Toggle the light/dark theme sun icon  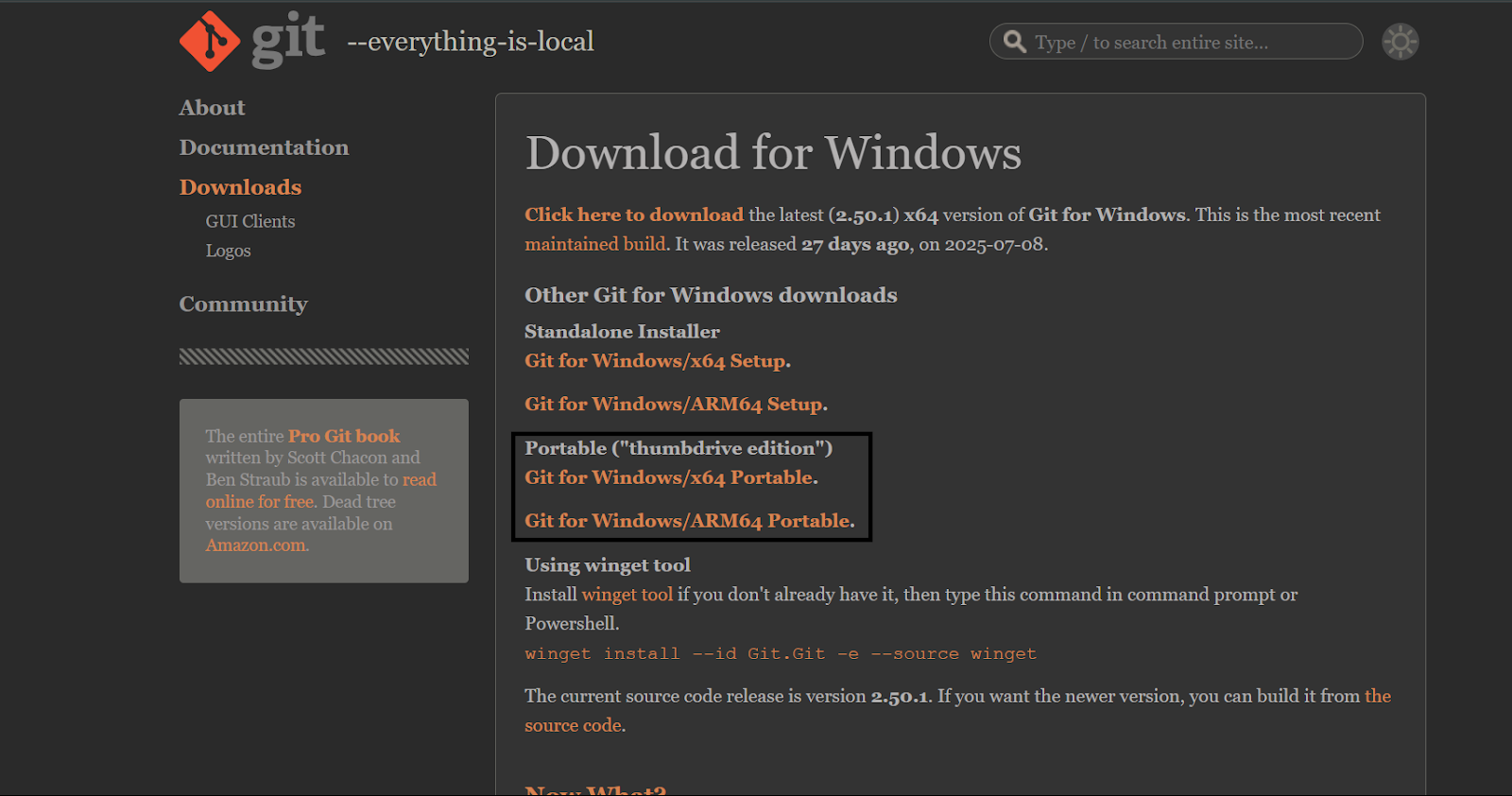[x=1400, y=42]
